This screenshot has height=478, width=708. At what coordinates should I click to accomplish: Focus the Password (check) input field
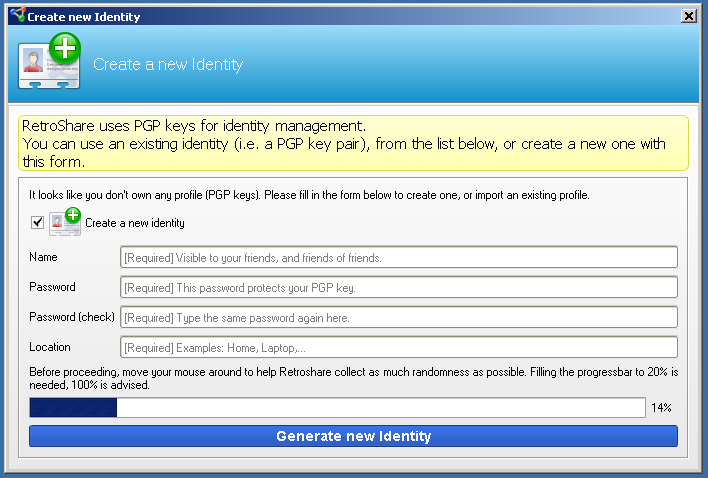pyautogui.click(x=399, y=317)
